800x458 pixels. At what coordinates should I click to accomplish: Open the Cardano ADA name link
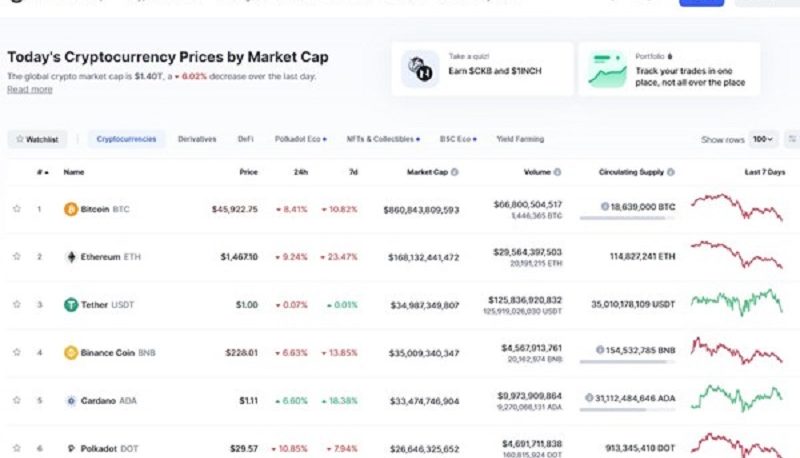[109, 400]
